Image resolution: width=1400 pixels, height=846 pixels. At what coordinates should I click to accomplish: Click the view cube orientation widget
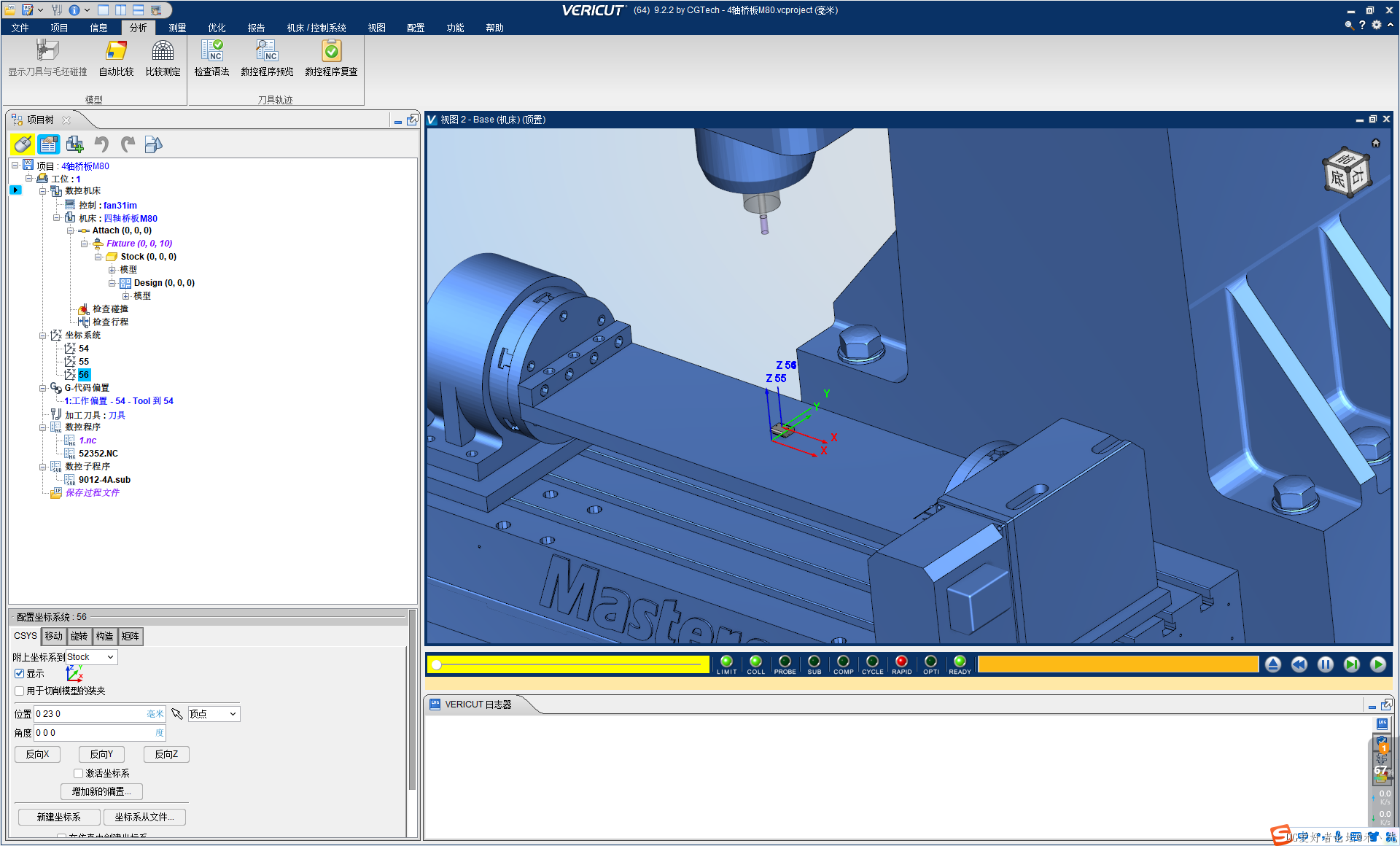coord(1347,173)
